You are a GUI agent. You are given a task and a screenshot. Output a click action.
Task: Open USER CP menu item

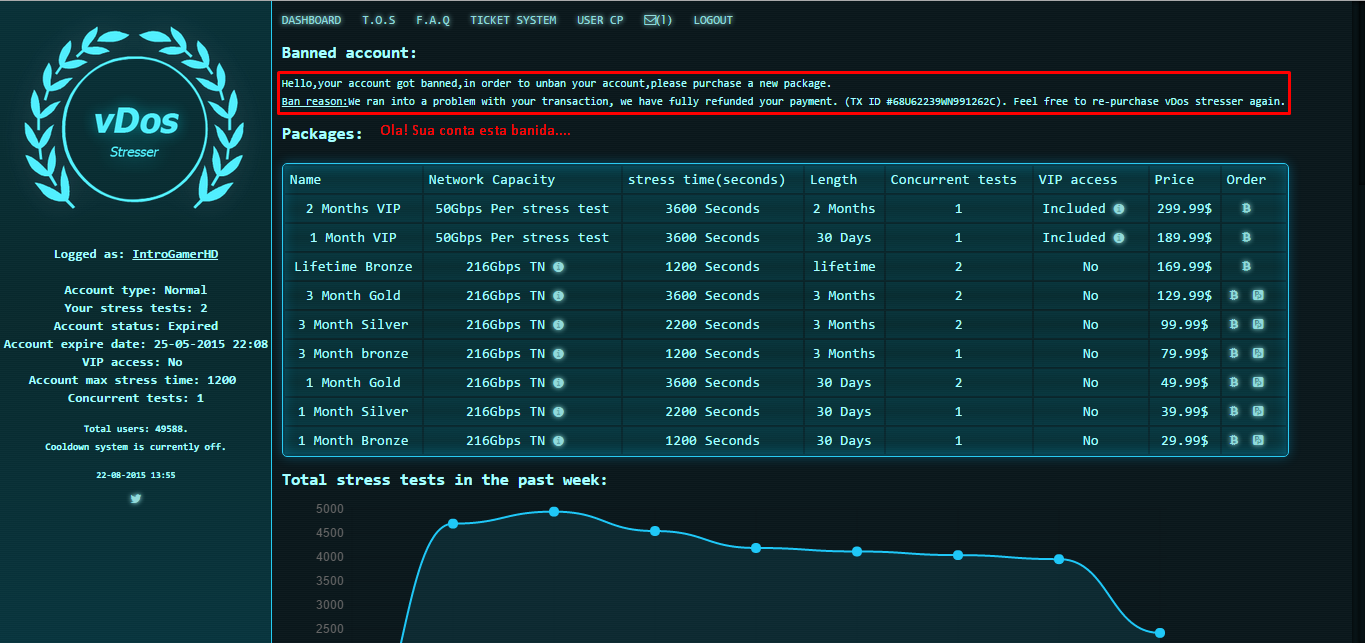(600, 20)
